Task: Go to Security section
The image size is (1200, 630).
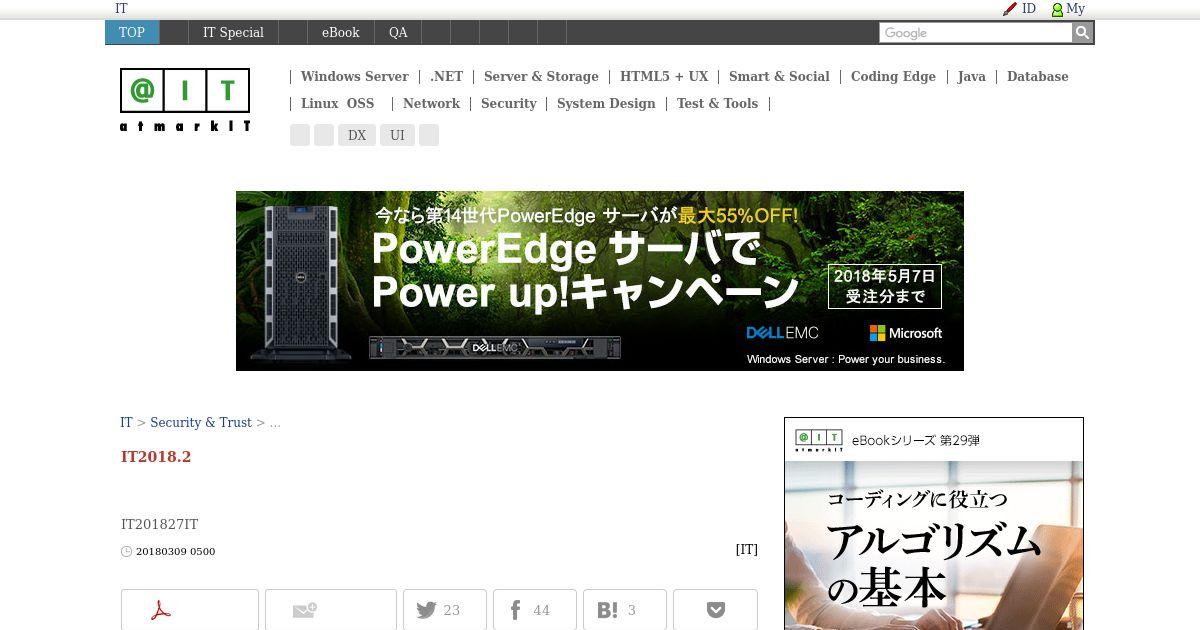Action: [508, 103]
